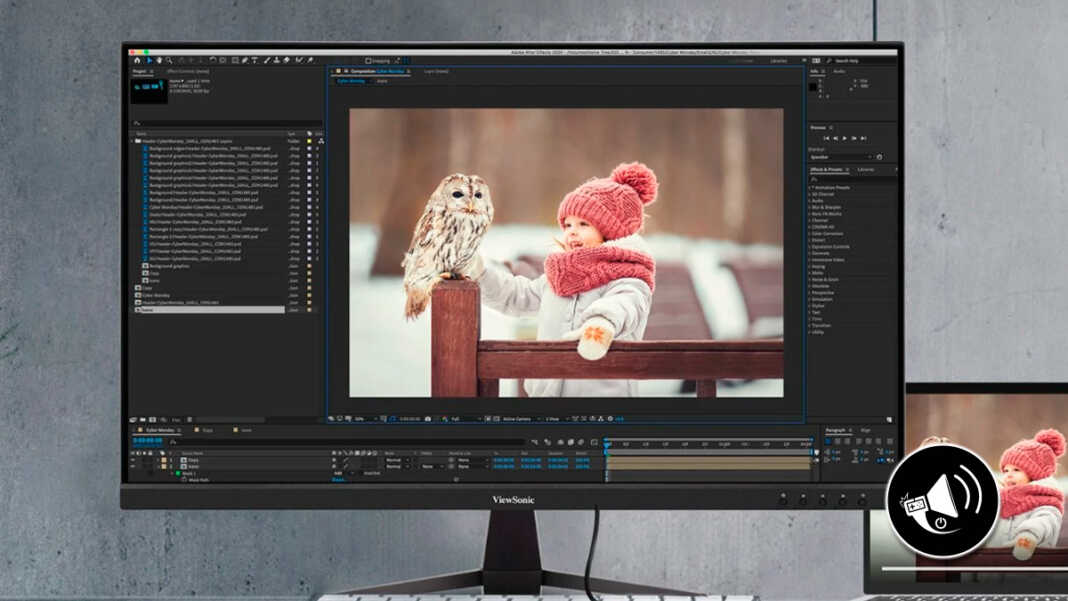Viewport: 1068px width, 601px height.
Task: Switch to the Cyber Monday composition tab
Action: 352,79
